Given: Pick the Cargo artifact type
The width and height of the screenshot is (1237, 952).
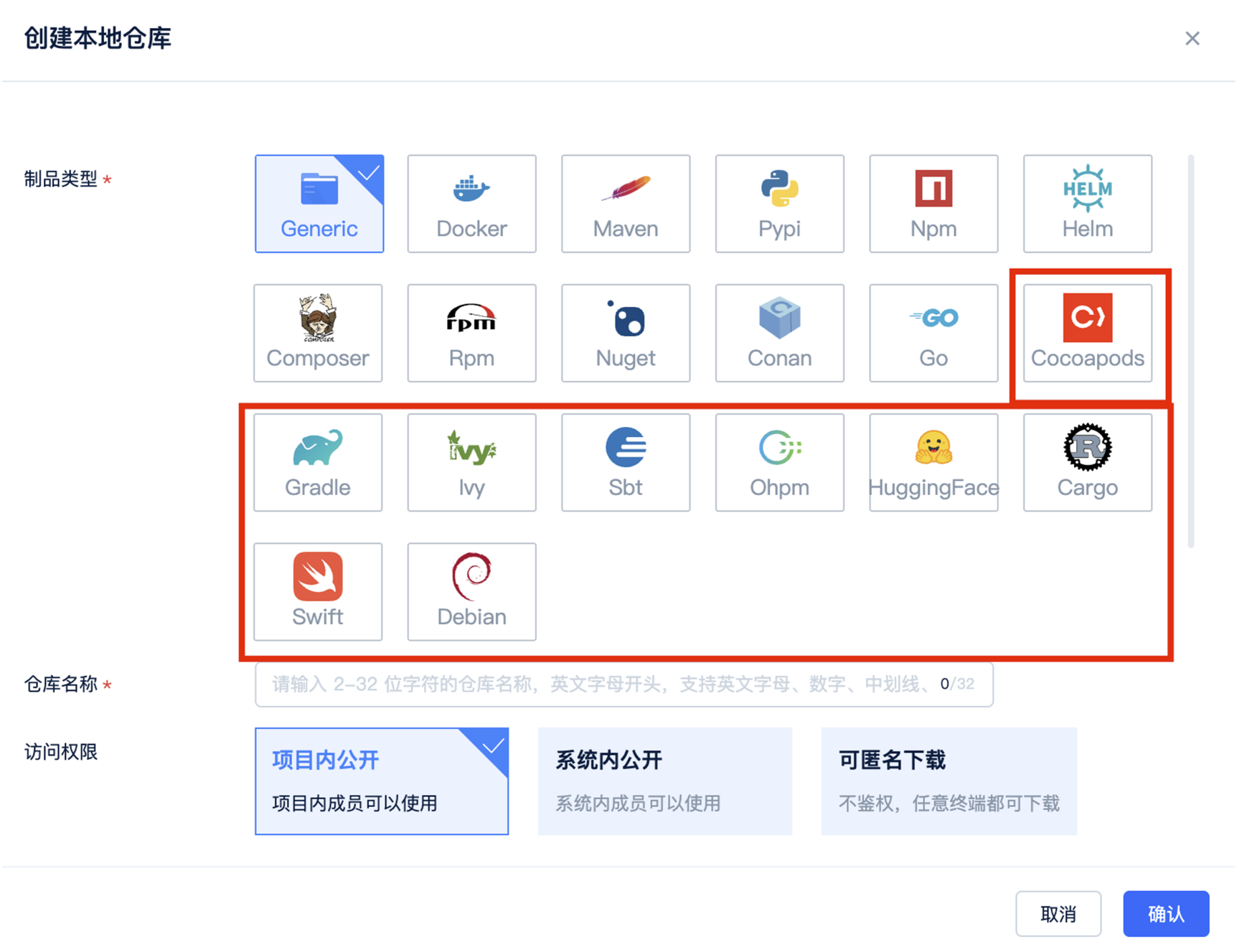Looking at the screenshot, I should tap(1087, 462).
